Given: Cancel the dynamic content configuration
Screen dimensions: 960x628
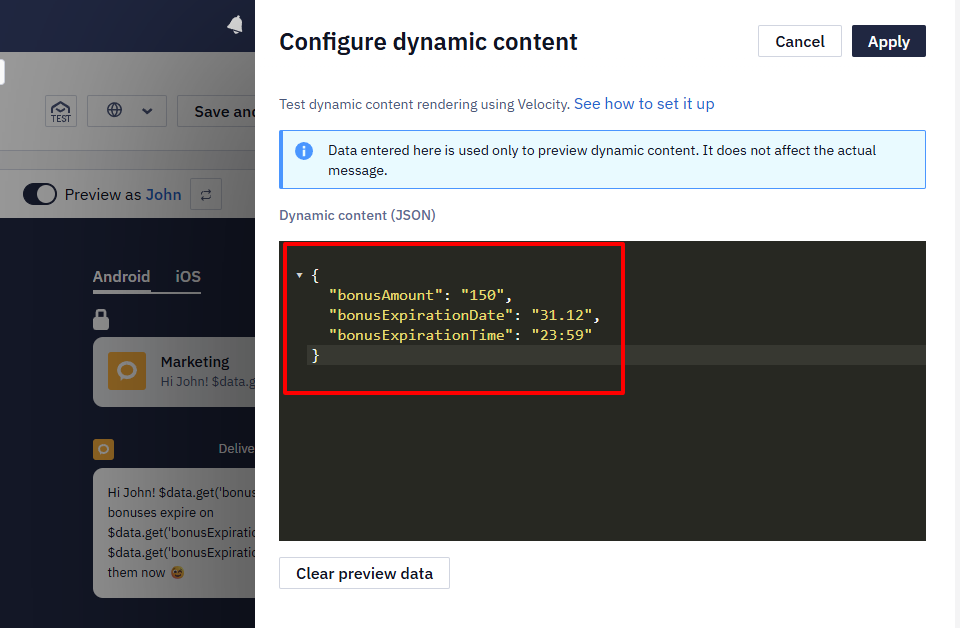Looking at the screenshot, I should [800, 41].
